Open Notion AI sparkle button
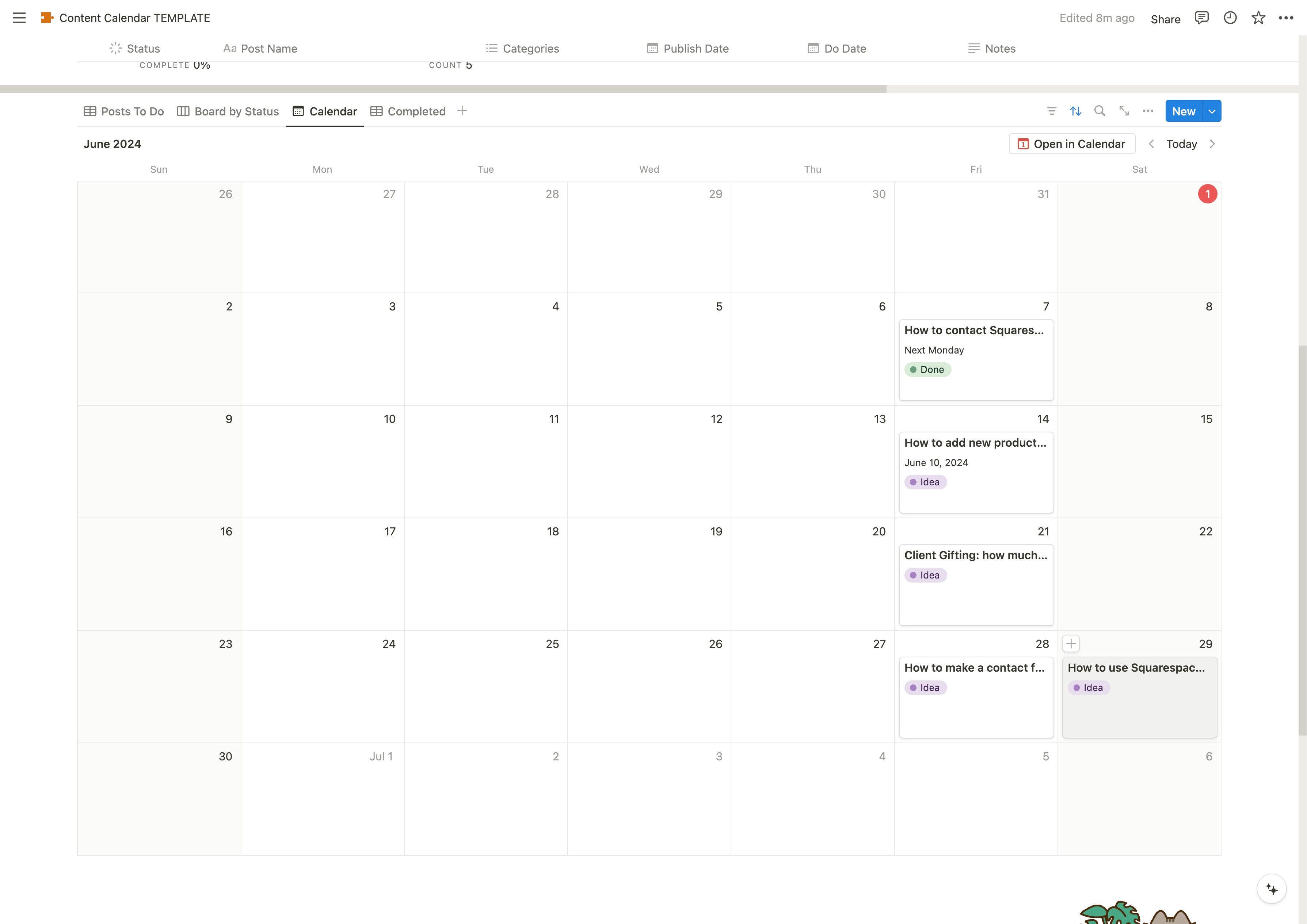The height and width of the screenshot is (924, 1307). (x=1271, y=889)
